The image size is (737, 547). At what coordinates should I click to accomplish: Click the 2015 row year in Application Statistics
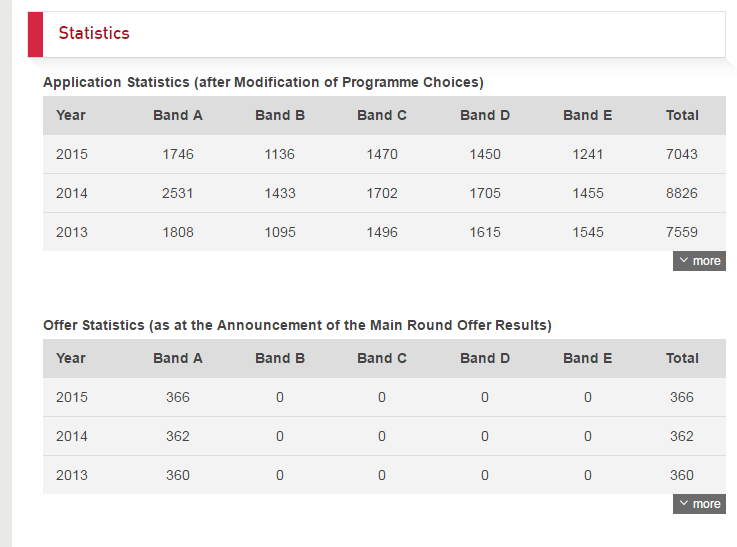click(72, 154)
